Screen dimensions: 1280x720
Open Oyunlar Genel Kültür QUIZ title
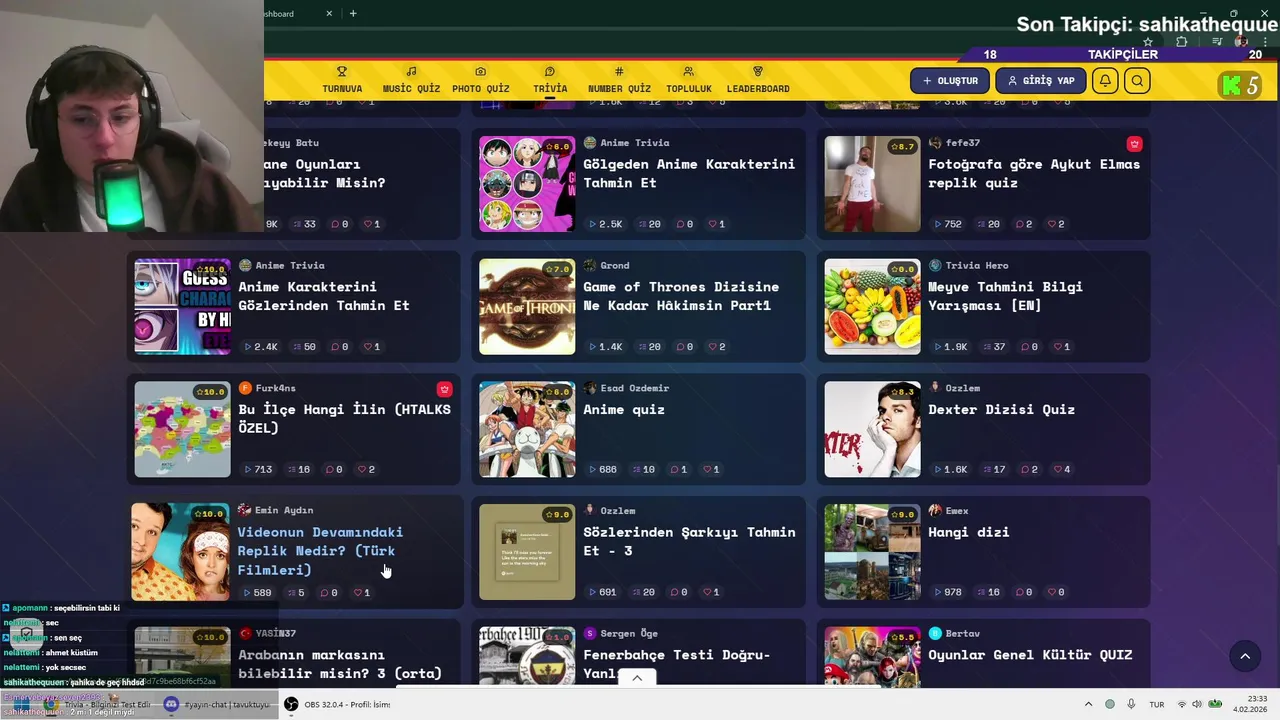(1030, 655)
